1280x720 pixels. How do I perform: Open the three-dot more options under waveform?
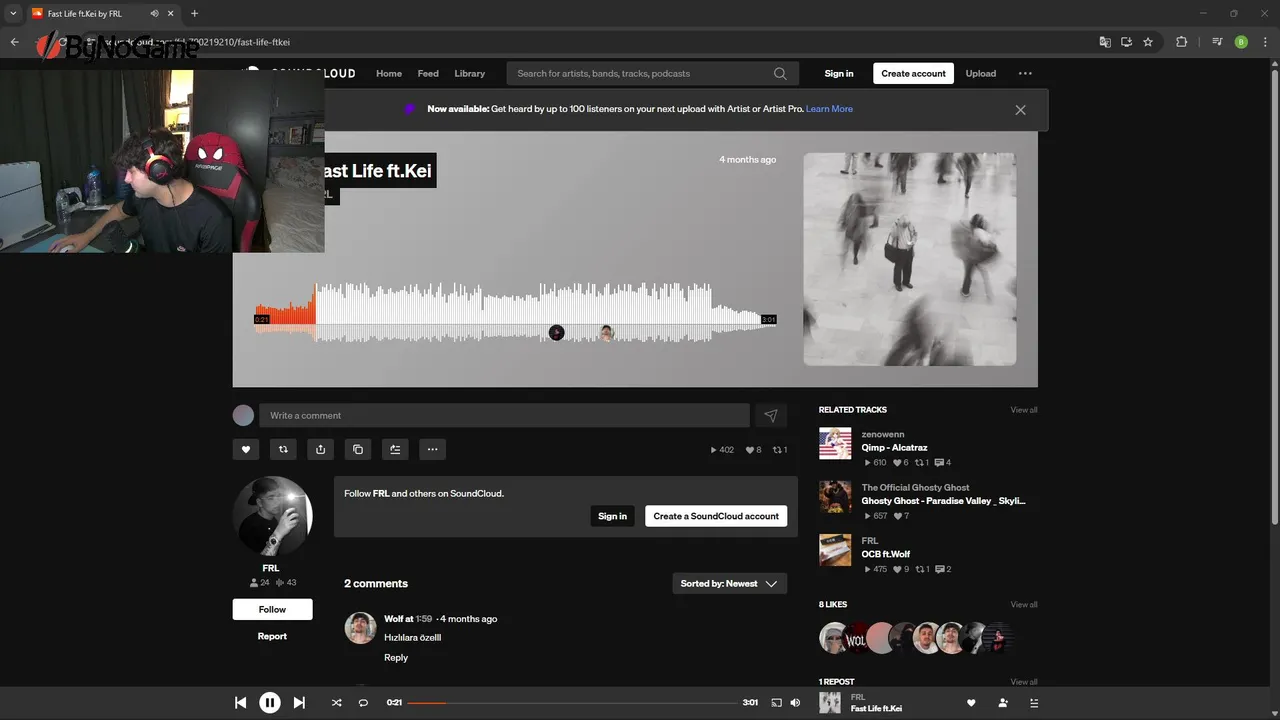pyautogui.click(x=432, y=449)
